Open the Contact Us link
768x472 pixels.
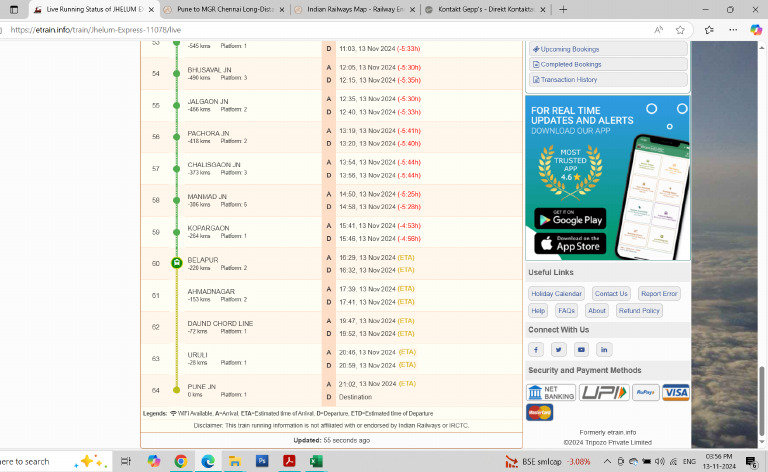click(611, 294)
